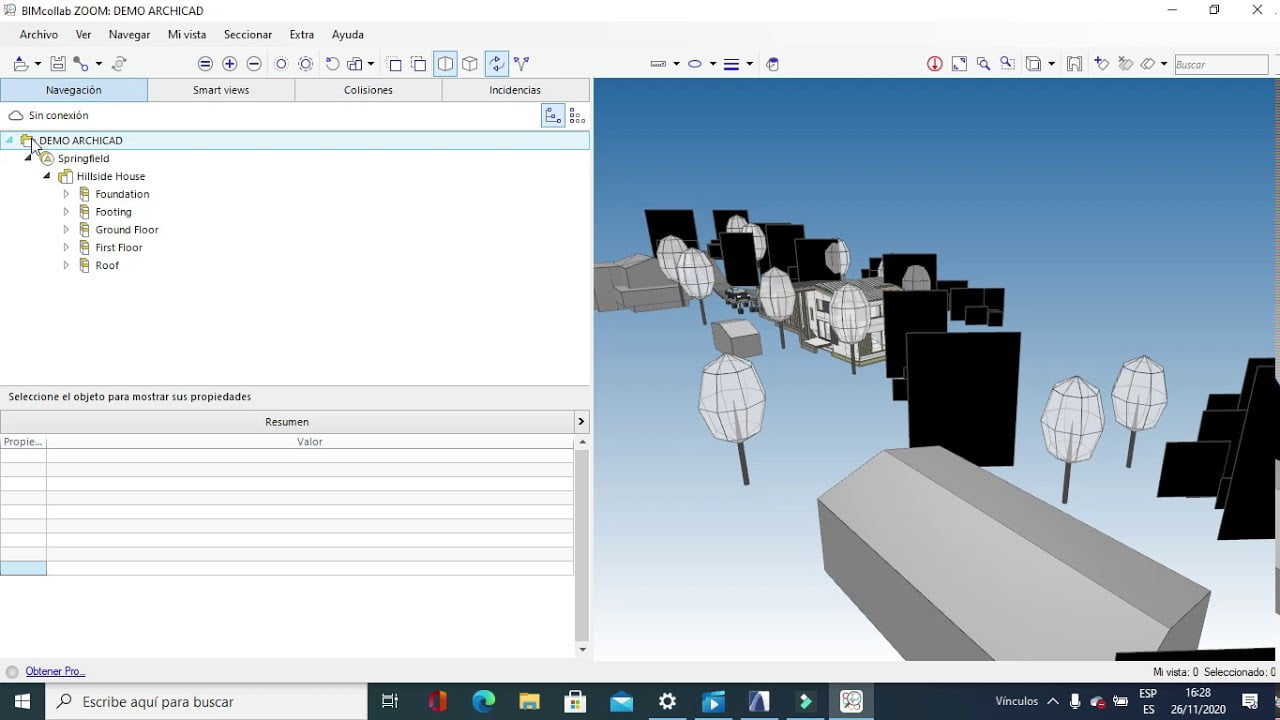Click the building blocks view icon
This screenshot has height=720, width=1280.
pyautogui.click(x=355, y=64)
